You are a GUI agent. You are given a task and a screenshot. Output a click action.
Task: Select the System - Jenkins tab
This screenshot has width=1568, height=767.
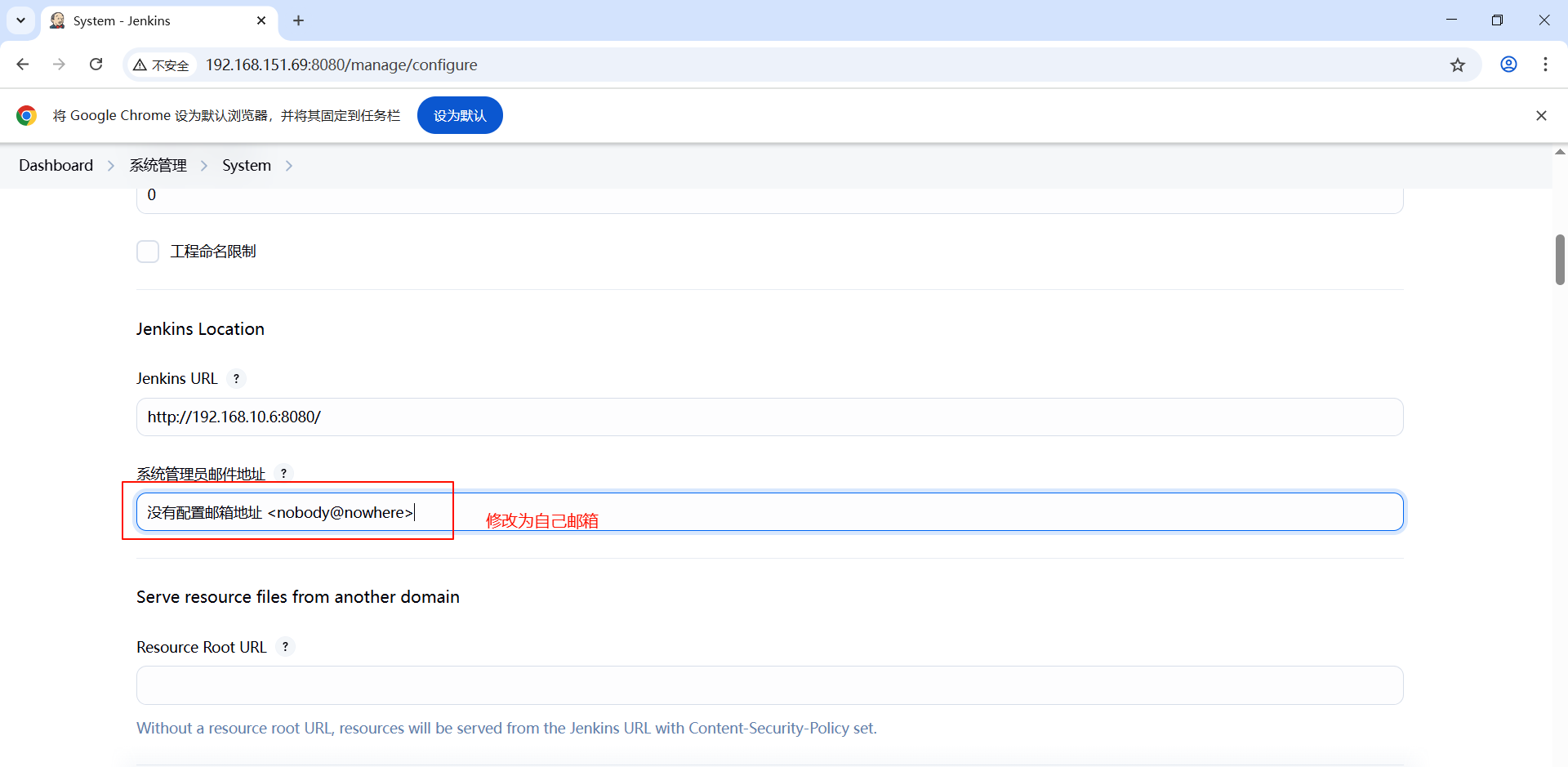(x=159, y=20)
